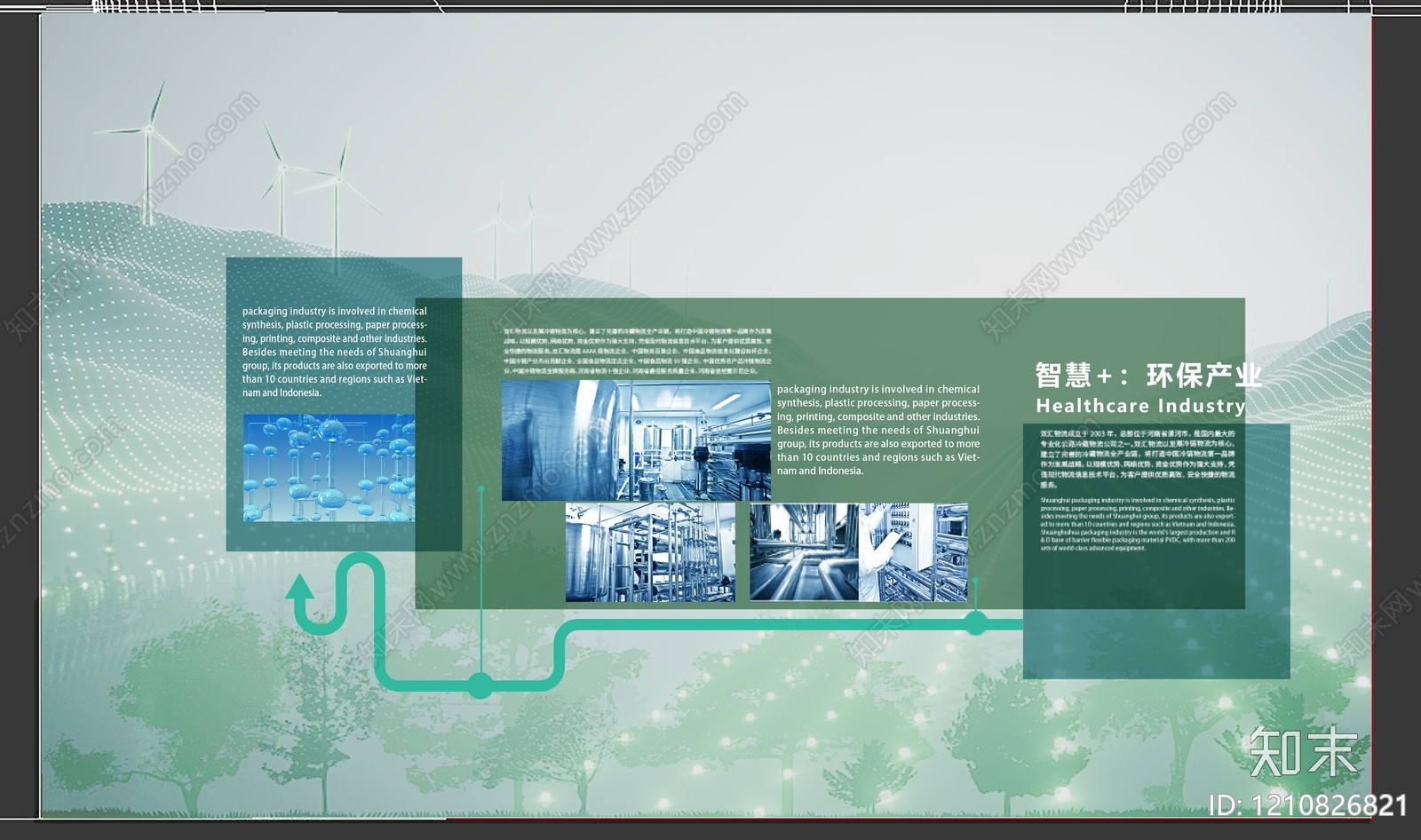Click the Healthcare Industry subtitle
The image size is (1421, 840).
[x=1140, y=406]
